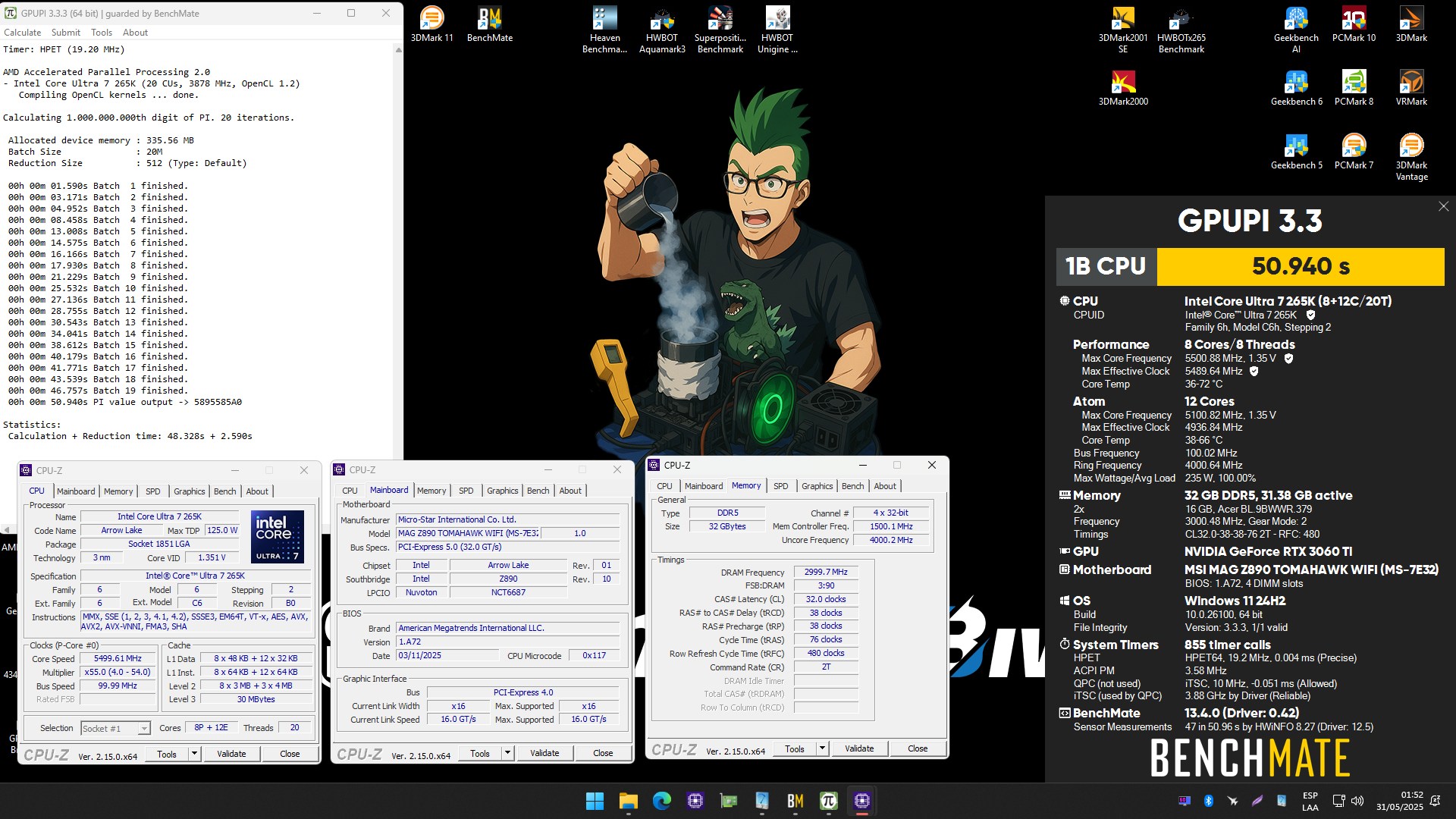1456x819 pixels.
Task: Launch the Geekbench AI desktop icon
Action: (1296, 30)
